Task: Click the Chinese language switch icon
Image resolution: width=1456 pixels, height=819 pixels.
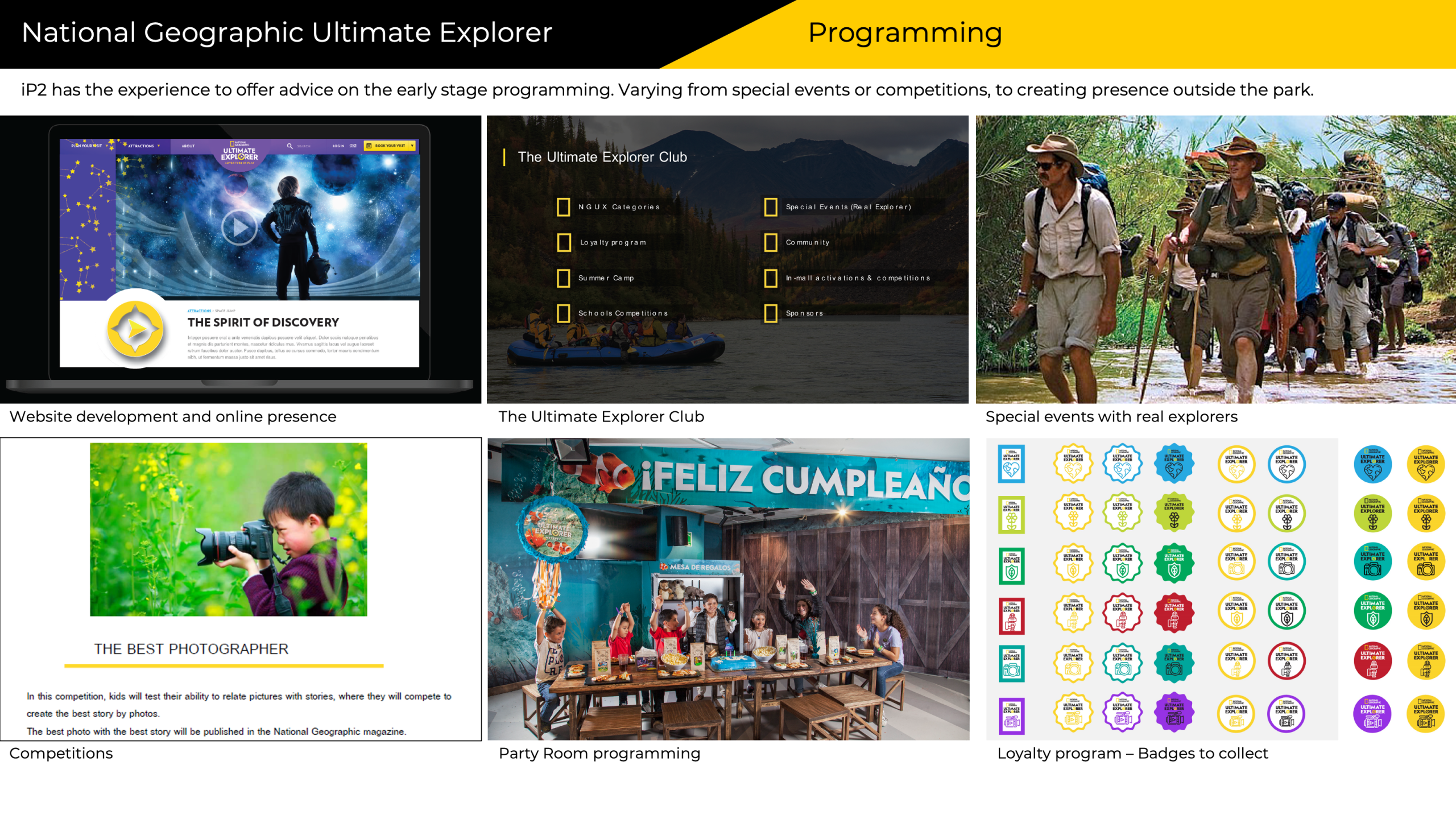Action: (x=353, y=146)
